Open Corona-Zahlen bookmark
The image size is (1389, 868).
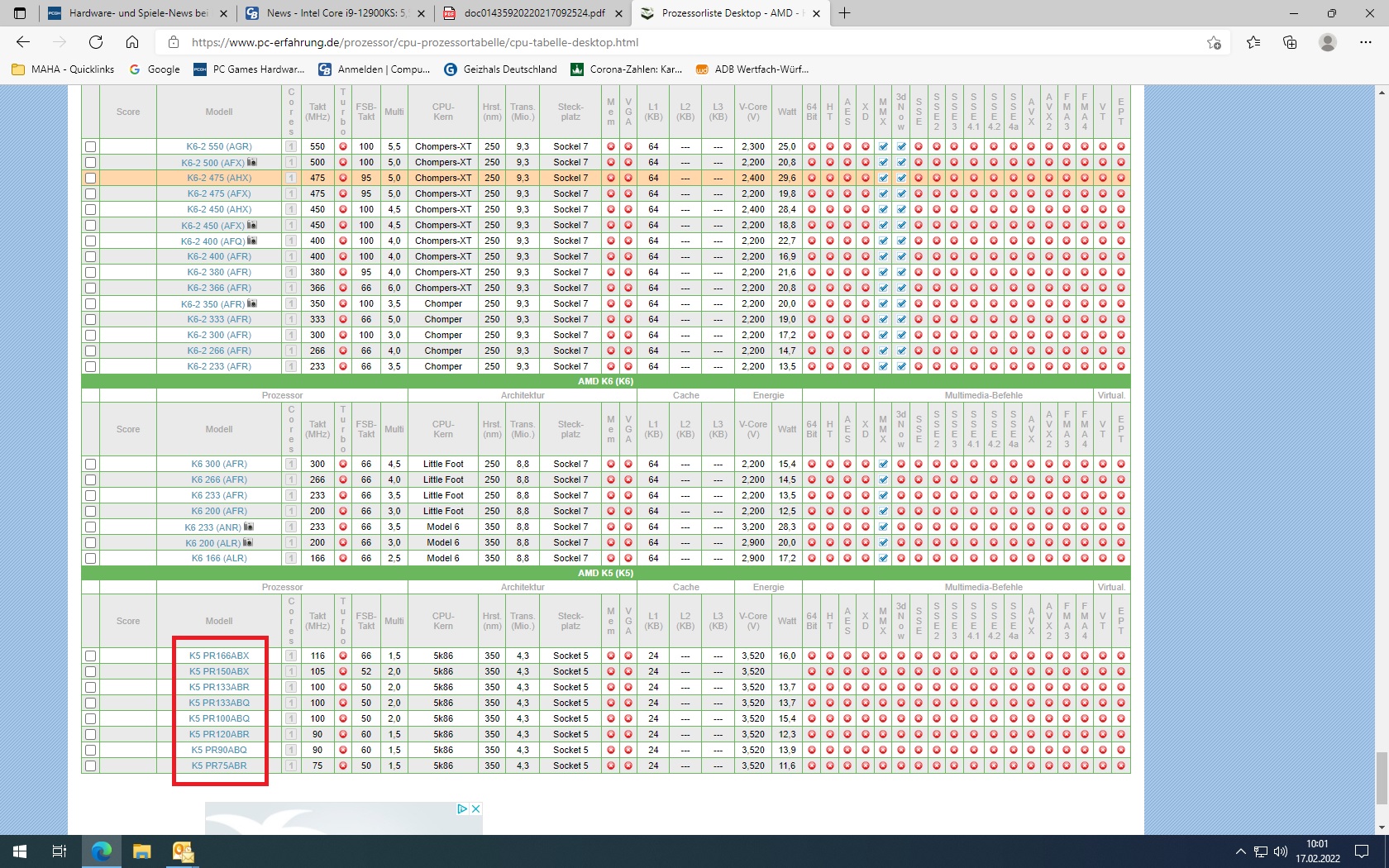(627, 69)
